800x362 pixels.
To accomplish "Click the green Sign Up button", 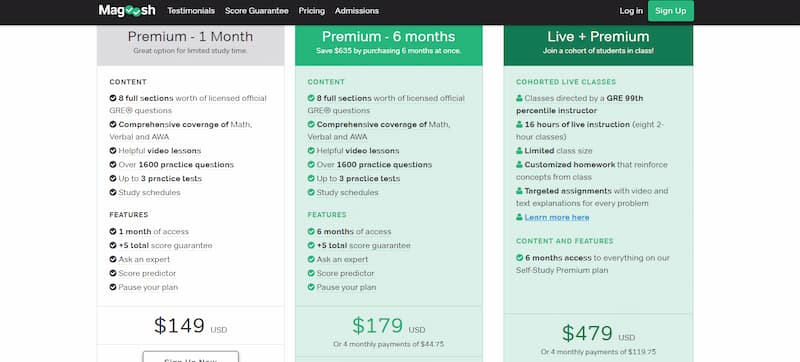I will click(671, 11).
